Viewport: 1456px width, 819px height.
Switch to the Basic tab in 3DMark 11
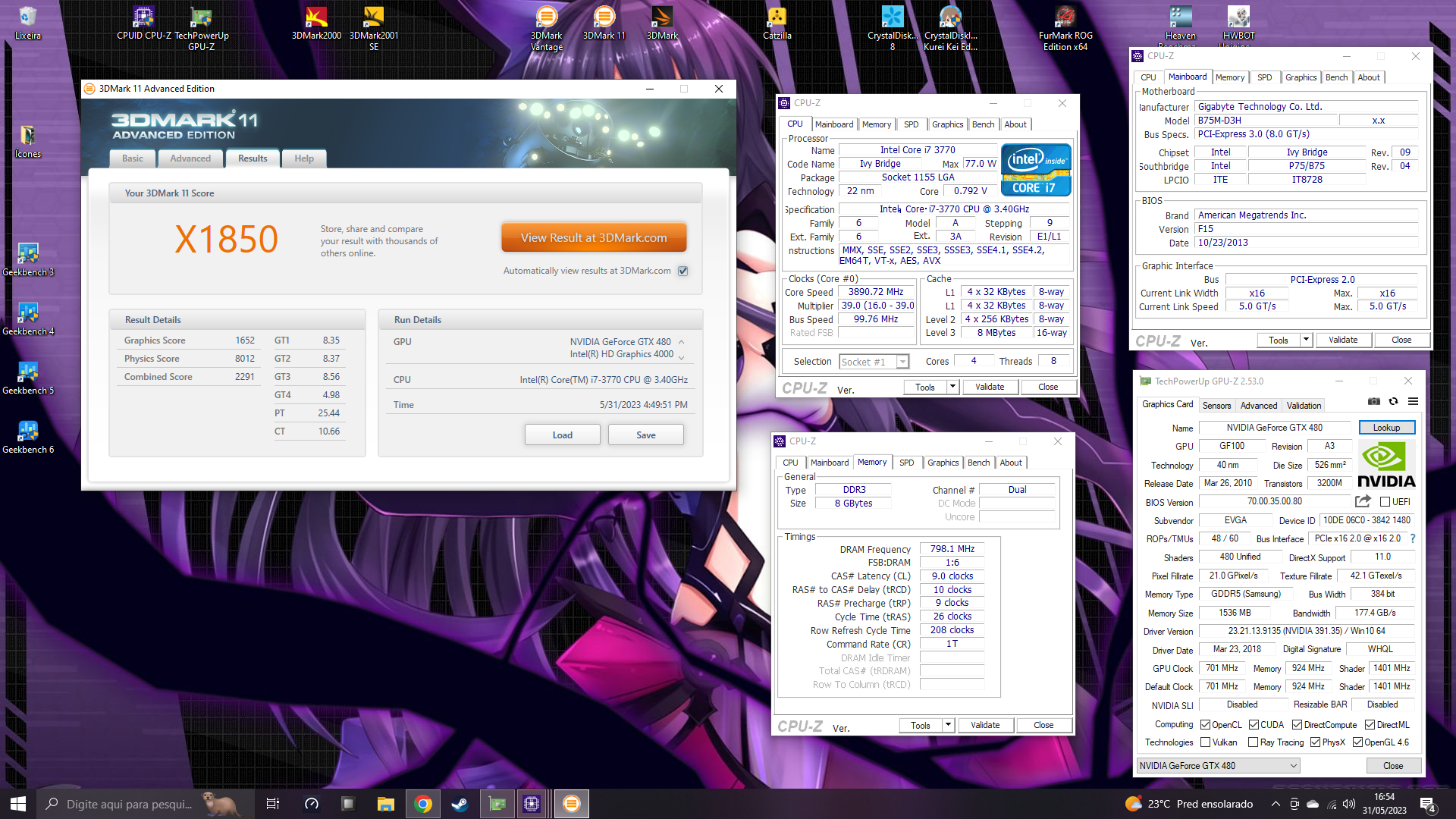133,158
